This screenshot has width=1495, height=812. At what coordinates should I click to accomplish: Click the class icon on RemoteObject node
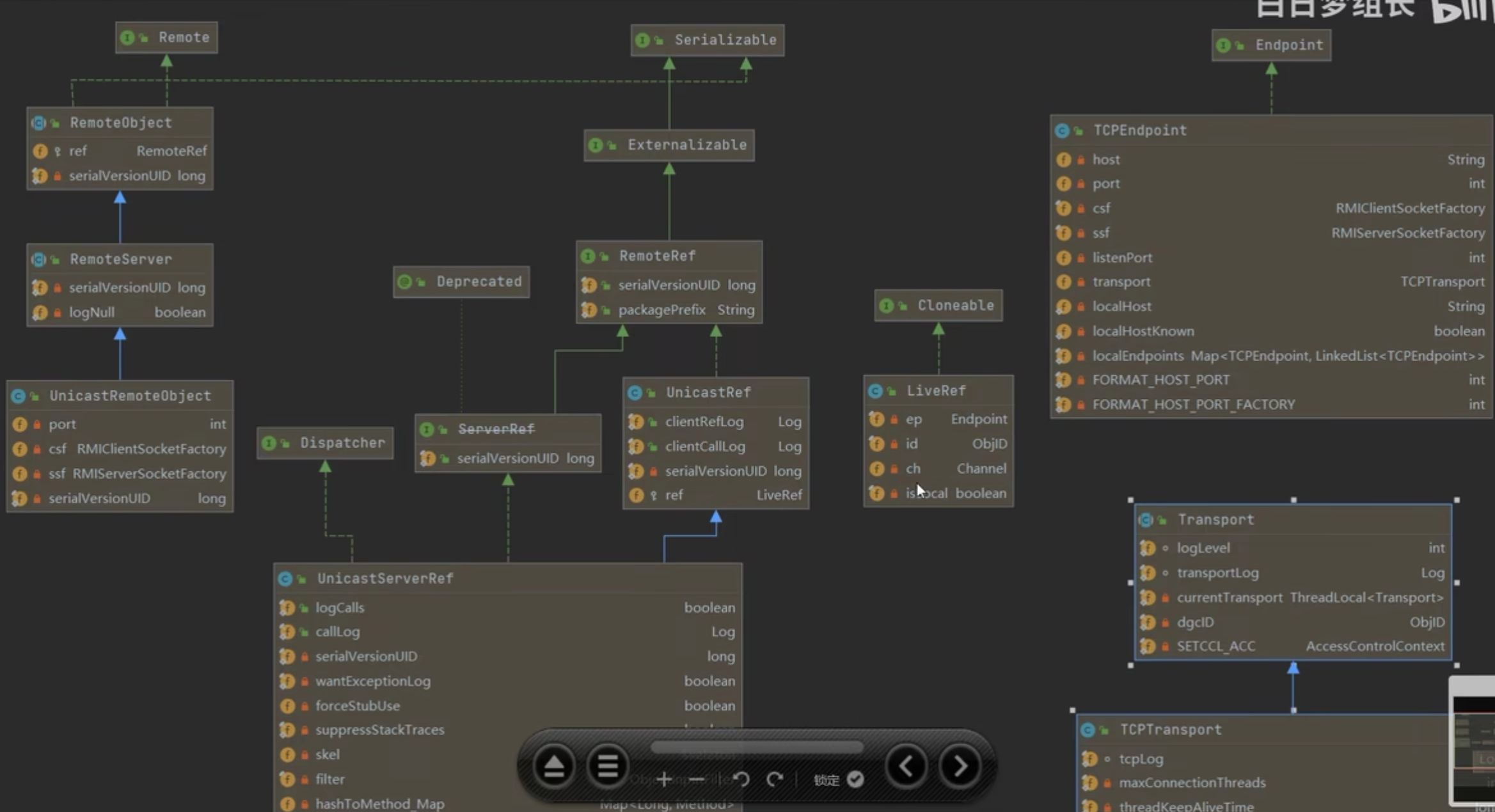38,123
